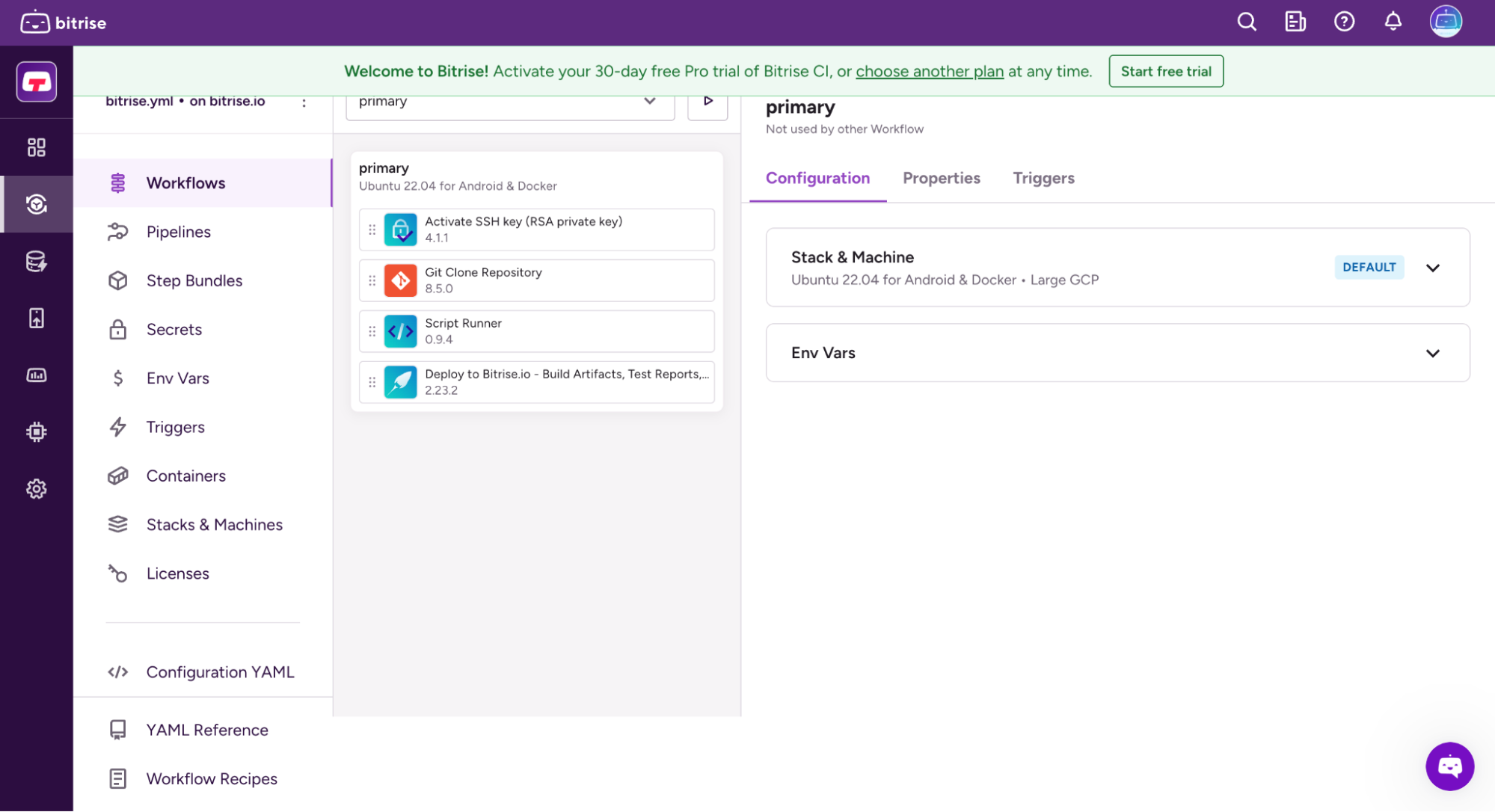This screenshot has width=1495, height=812.
Task: Grab the drag handle of Activate SSH key
Action: 372,230
